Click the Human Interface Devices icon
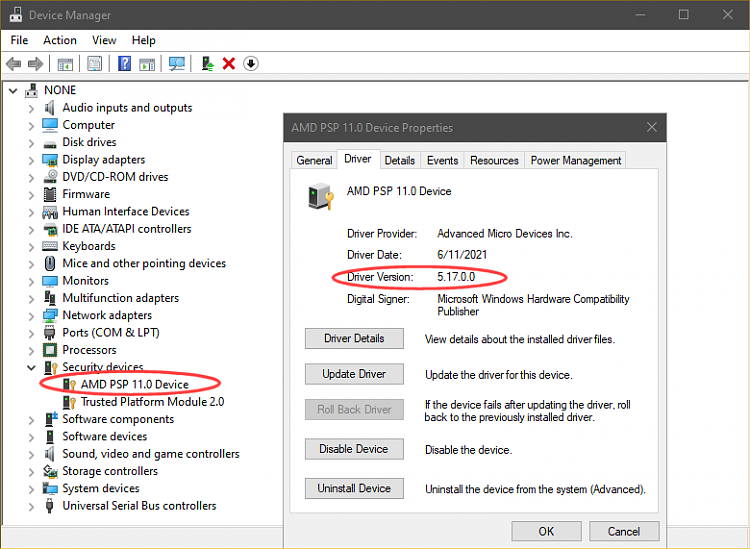 click(x=50, y=211)
